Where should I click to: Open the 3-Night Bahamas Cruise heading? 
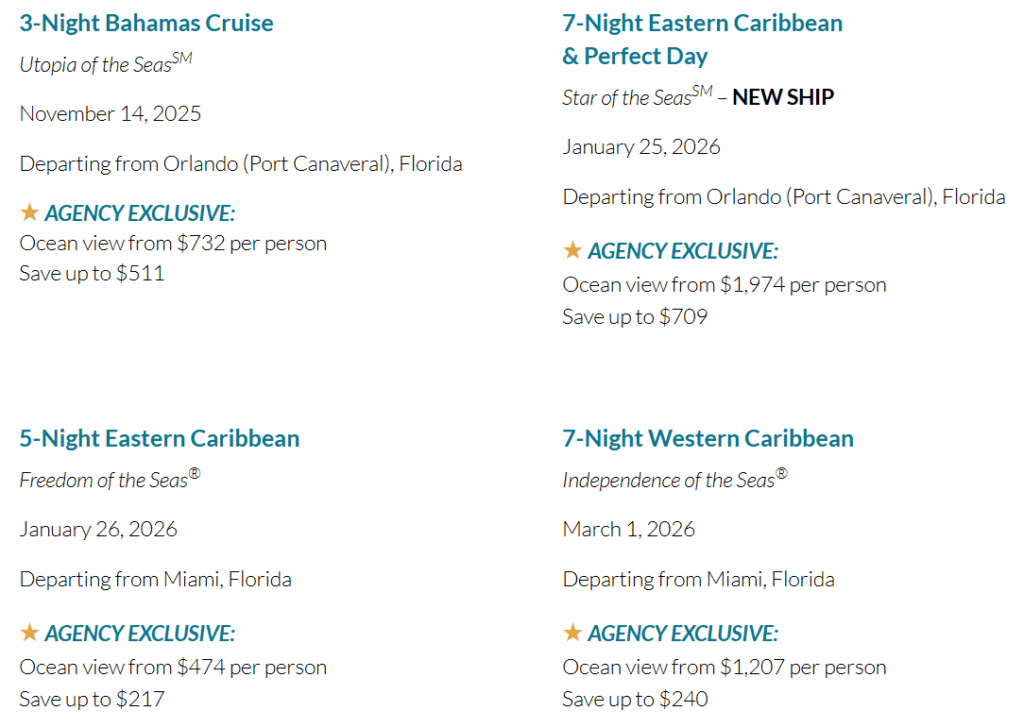(146, 24)
